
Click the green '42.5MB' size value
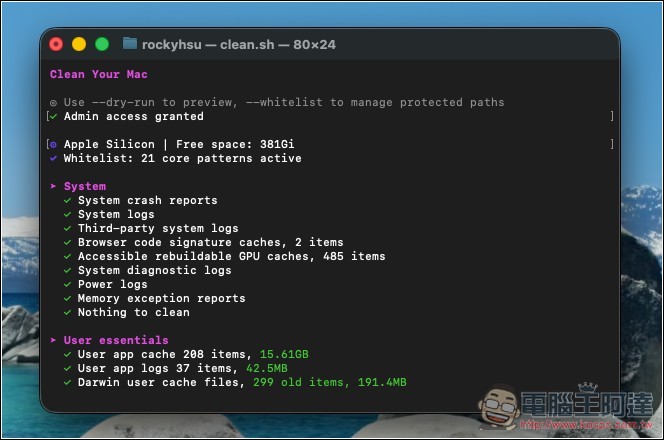point(267,368)
